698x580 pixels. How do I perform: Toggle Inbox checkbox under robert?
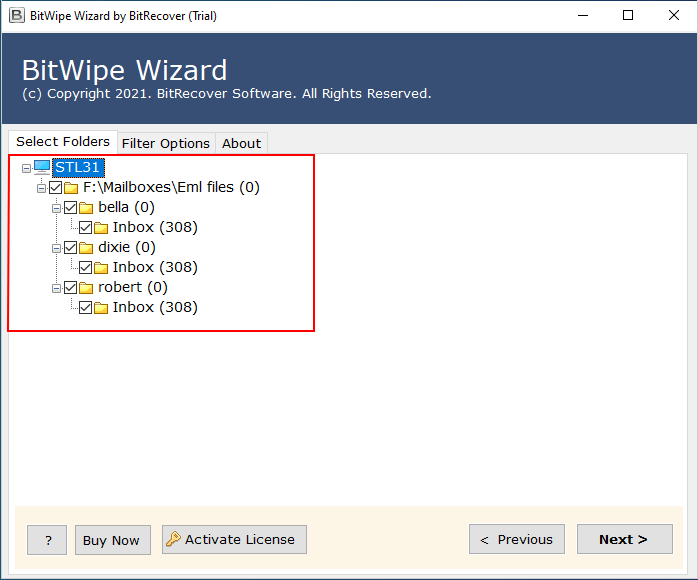pyautogui.click(x=85, y=308)
